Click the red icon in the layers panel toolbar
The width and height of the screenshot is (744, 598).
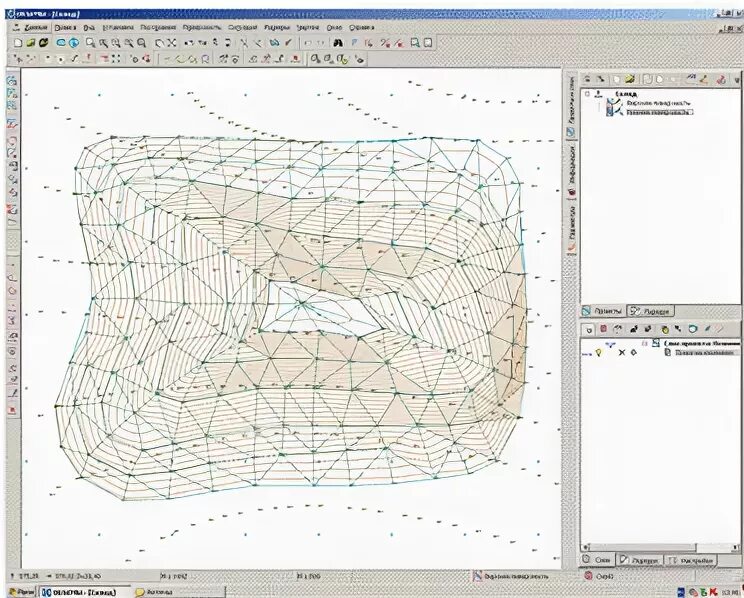[604, 328]
